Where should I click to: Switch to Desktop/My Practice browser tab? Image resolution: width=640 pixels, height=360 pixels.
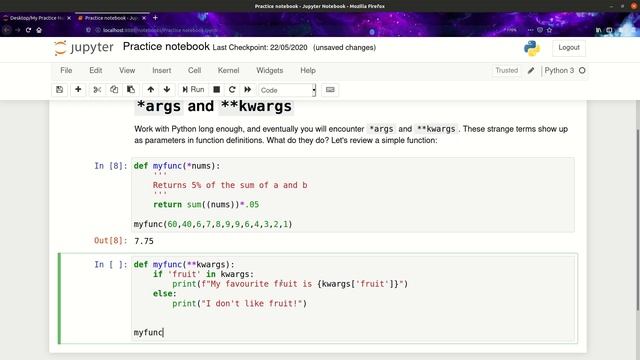click(36, 18)
